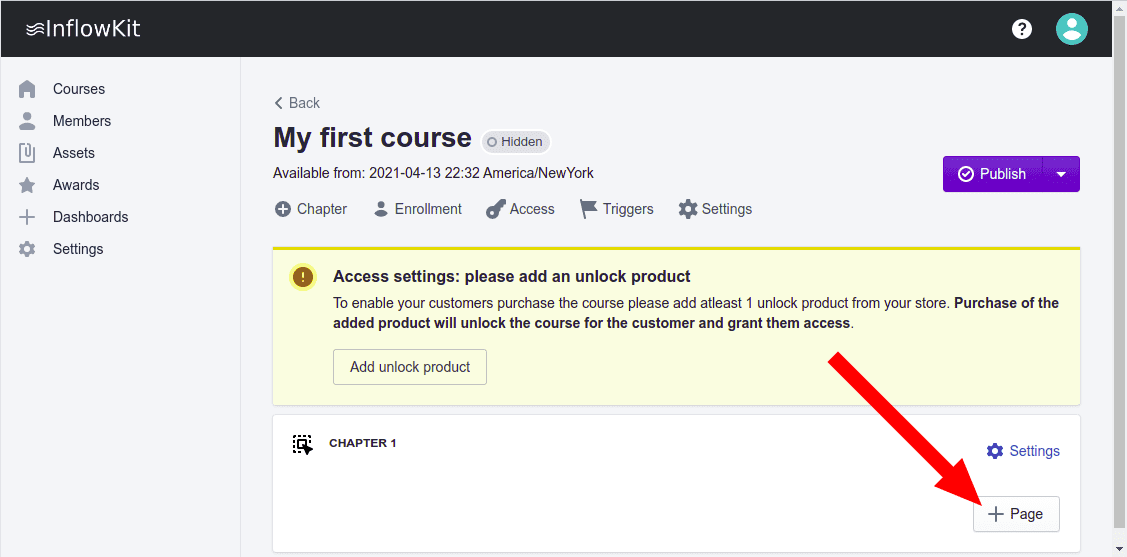The image size is (1127, 557).
Task: Add a new Page to Chapter 1
Action: tap(1015, 514)
